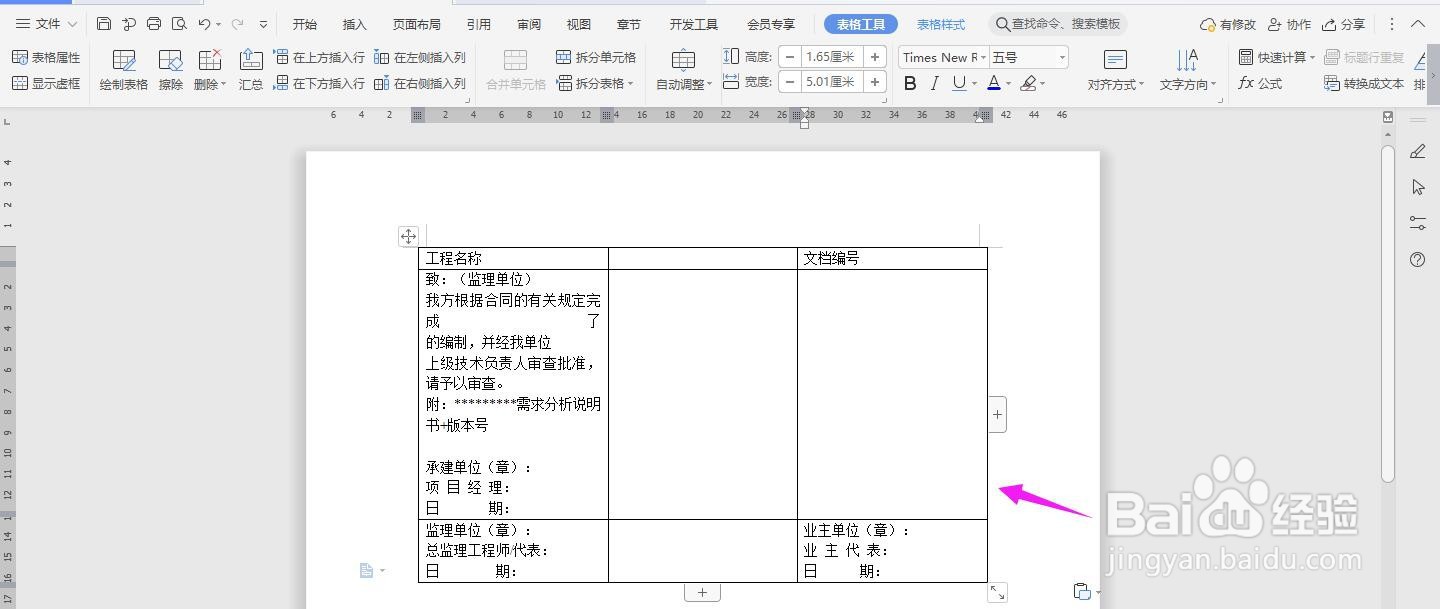Select the 擦除 (Eraser) tool

click(170, 68)
